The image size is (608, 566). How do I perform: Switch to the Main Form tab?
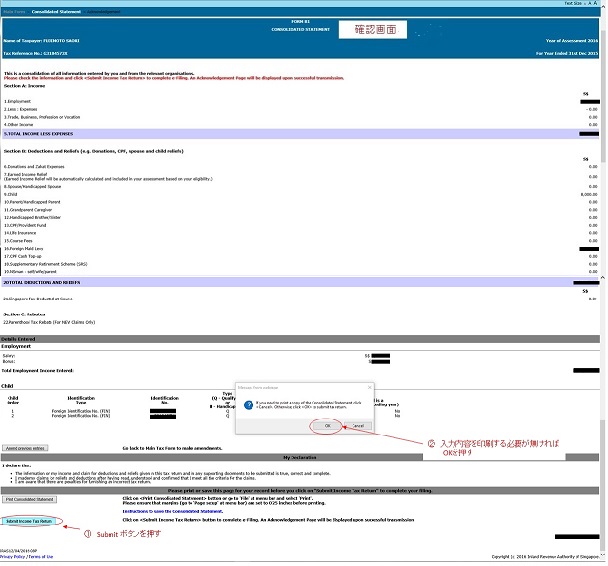tap(14, 12)
